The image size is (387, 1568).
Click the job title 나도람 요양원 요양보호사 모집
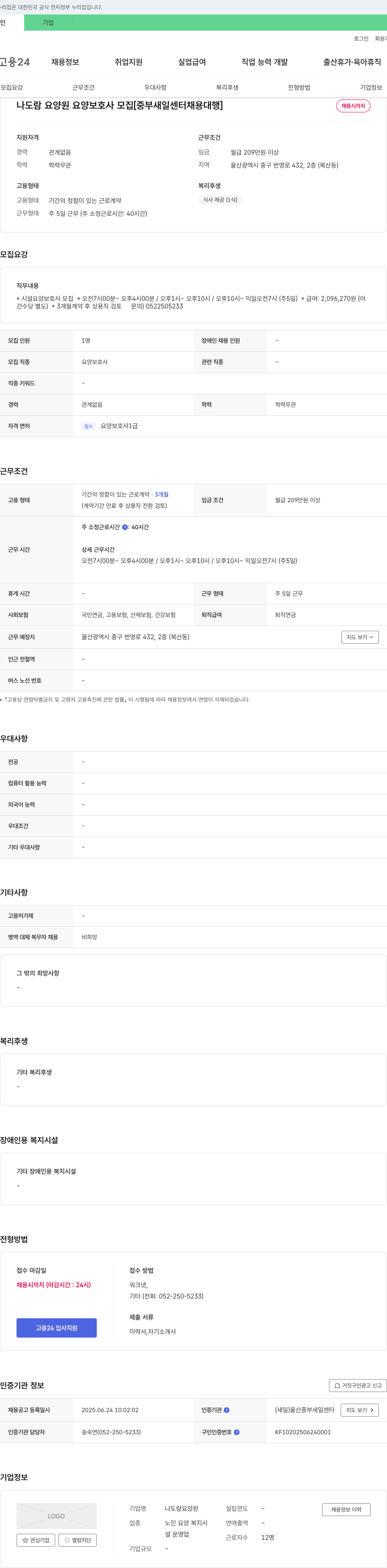(x=119, y=105)
